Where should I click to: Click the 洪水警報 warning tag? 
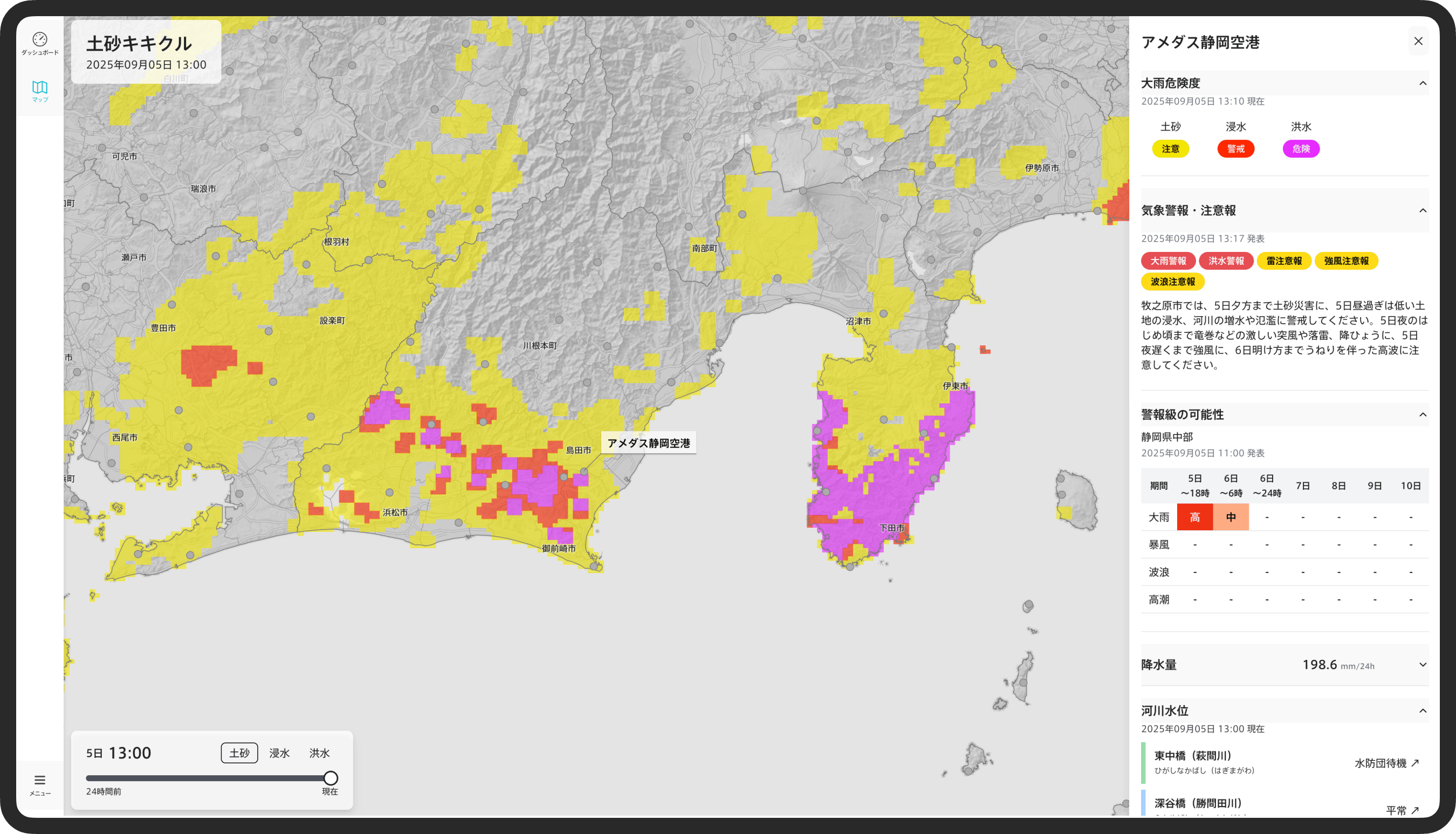(1225, 261)
